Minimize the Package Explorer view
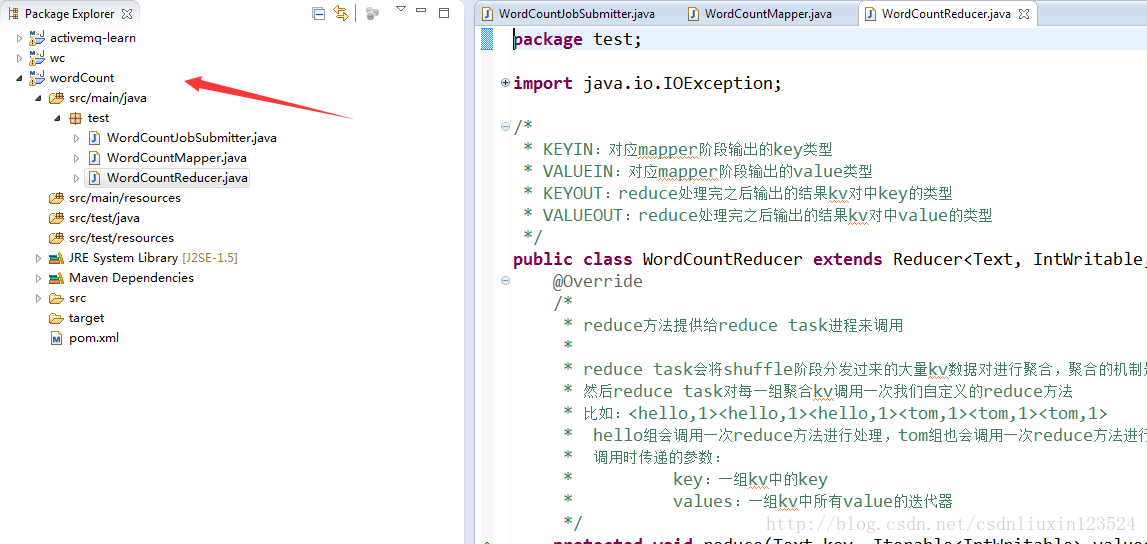1147x544 pixels. click(421, 11)
